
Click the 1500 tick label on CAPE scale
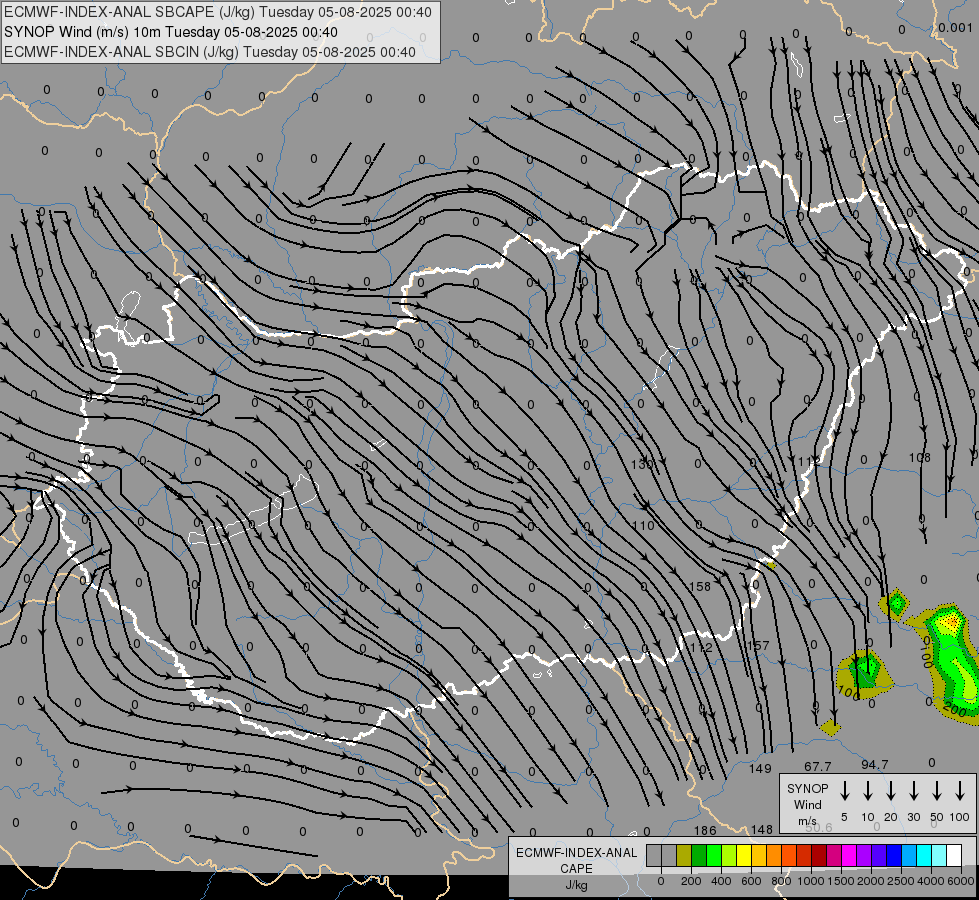coord(840,881)
